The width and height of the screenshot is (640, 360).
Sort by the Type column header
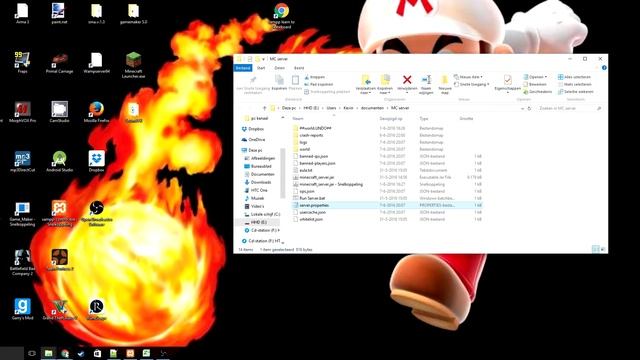(424, 118)
